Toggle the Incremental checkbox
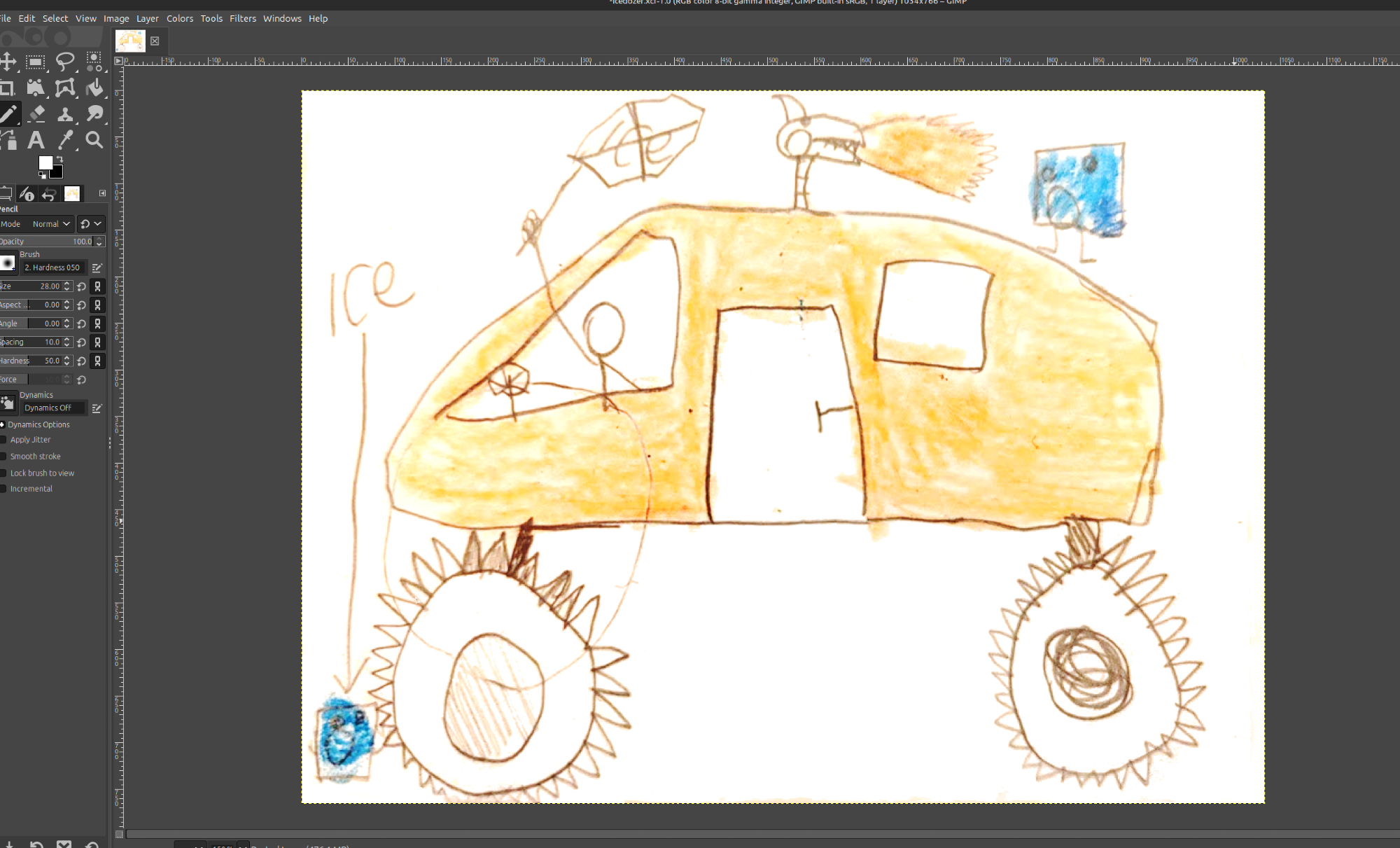The image size is (1400, 848). point(3,489)
